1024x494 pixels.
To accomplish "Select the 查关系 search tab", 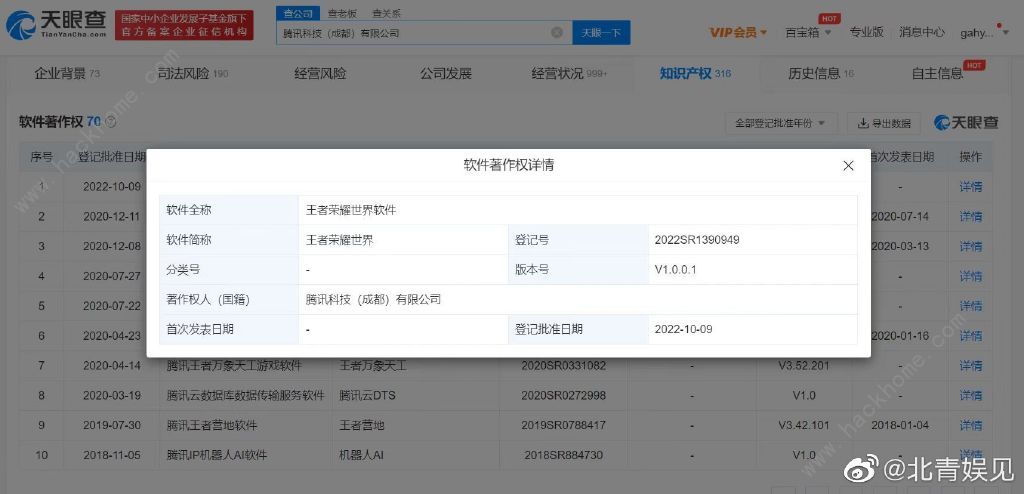I will pyautogui.click(x=387, y=13).
